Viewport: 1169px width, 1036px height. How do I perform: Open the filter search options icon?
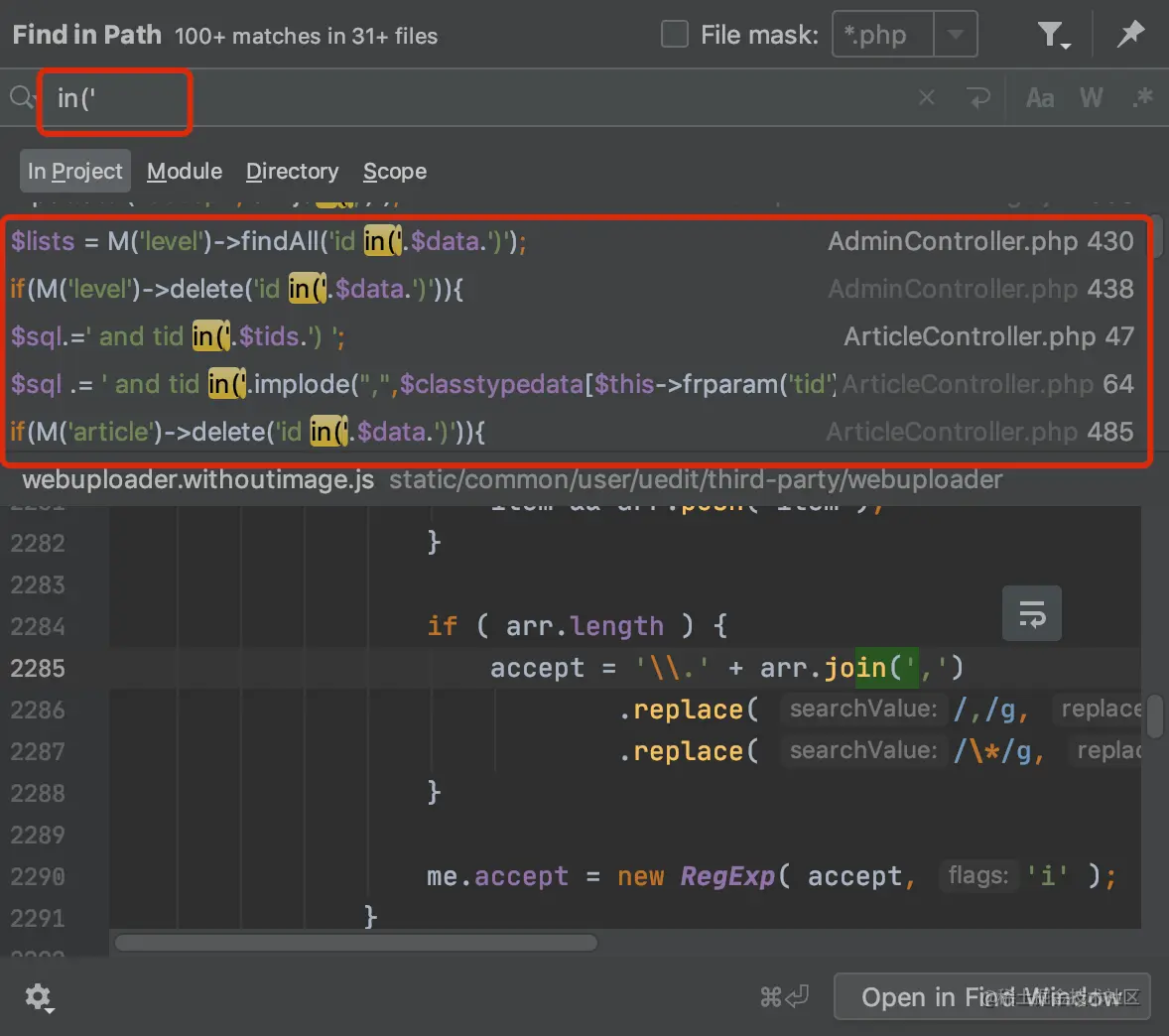coord(1053,35)
